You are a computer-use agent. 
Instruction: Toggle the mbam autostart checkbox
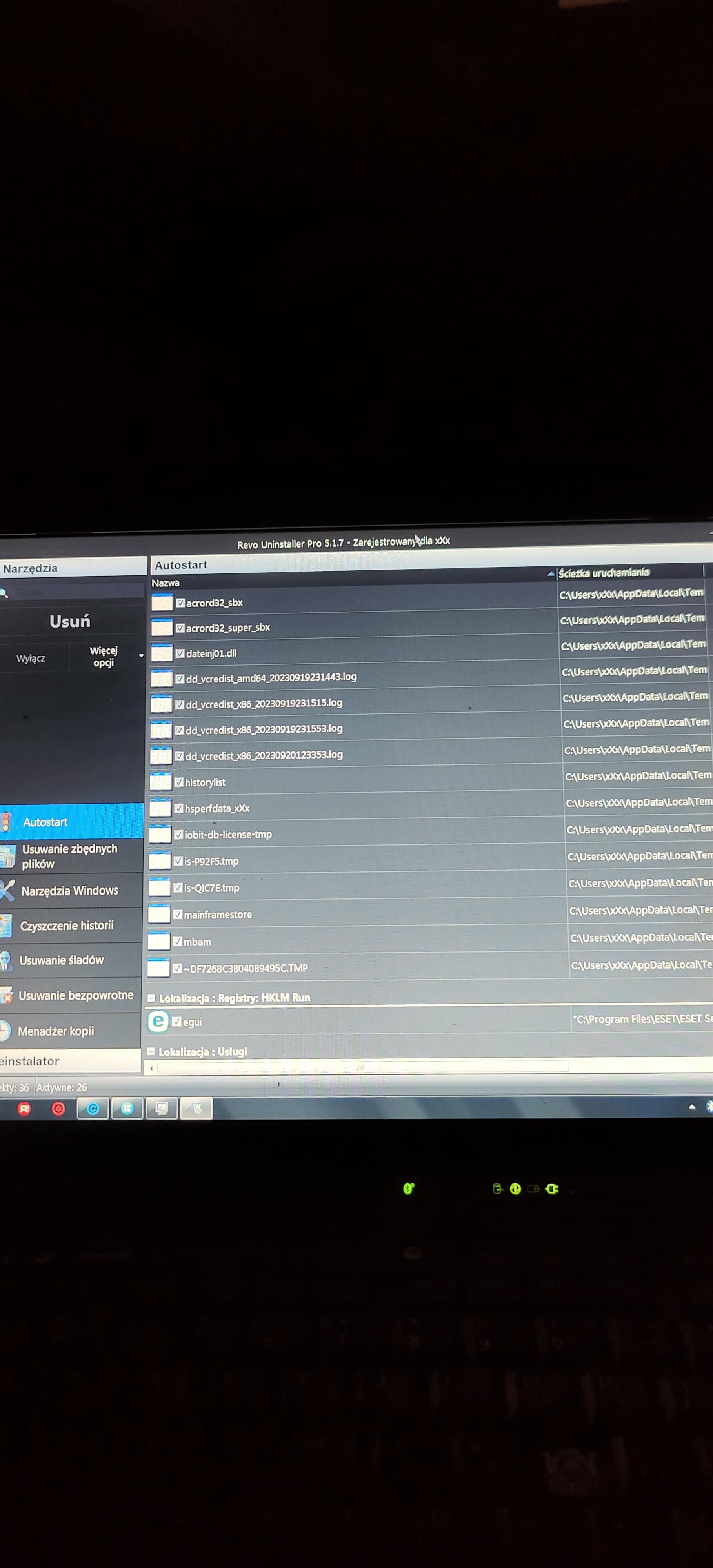177,941
